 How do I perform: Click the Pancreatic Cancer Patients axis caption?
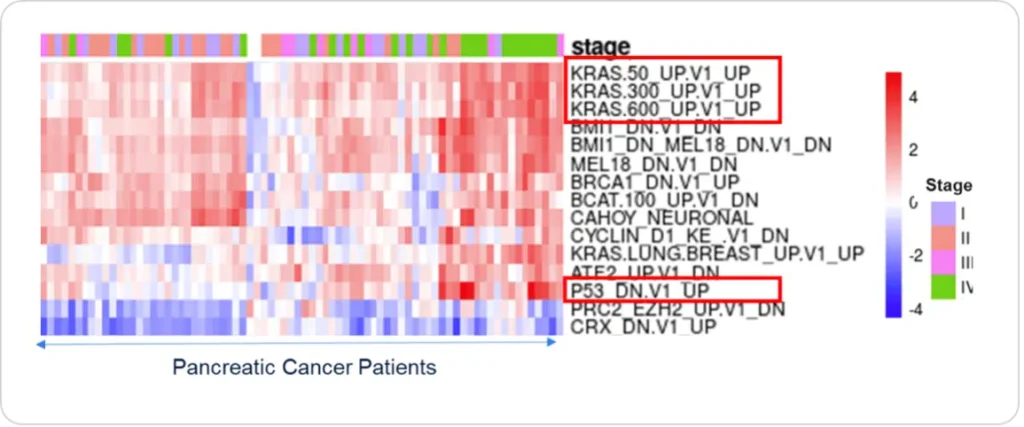pyautogui.click(x=304, y=367)
